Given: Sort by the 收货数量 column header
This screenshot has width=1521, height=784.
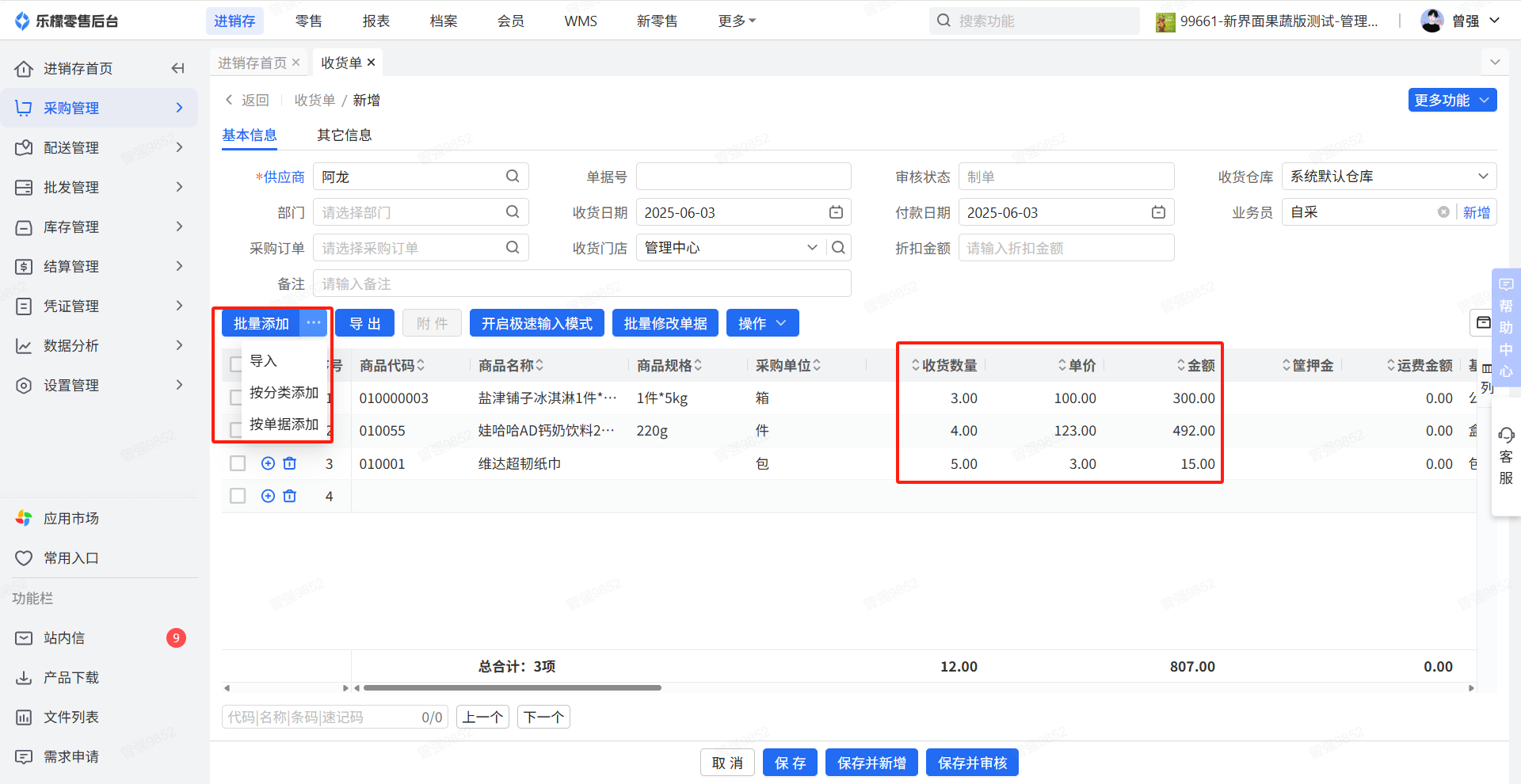Looking at the screenshot, I should (x=944, y=365).
